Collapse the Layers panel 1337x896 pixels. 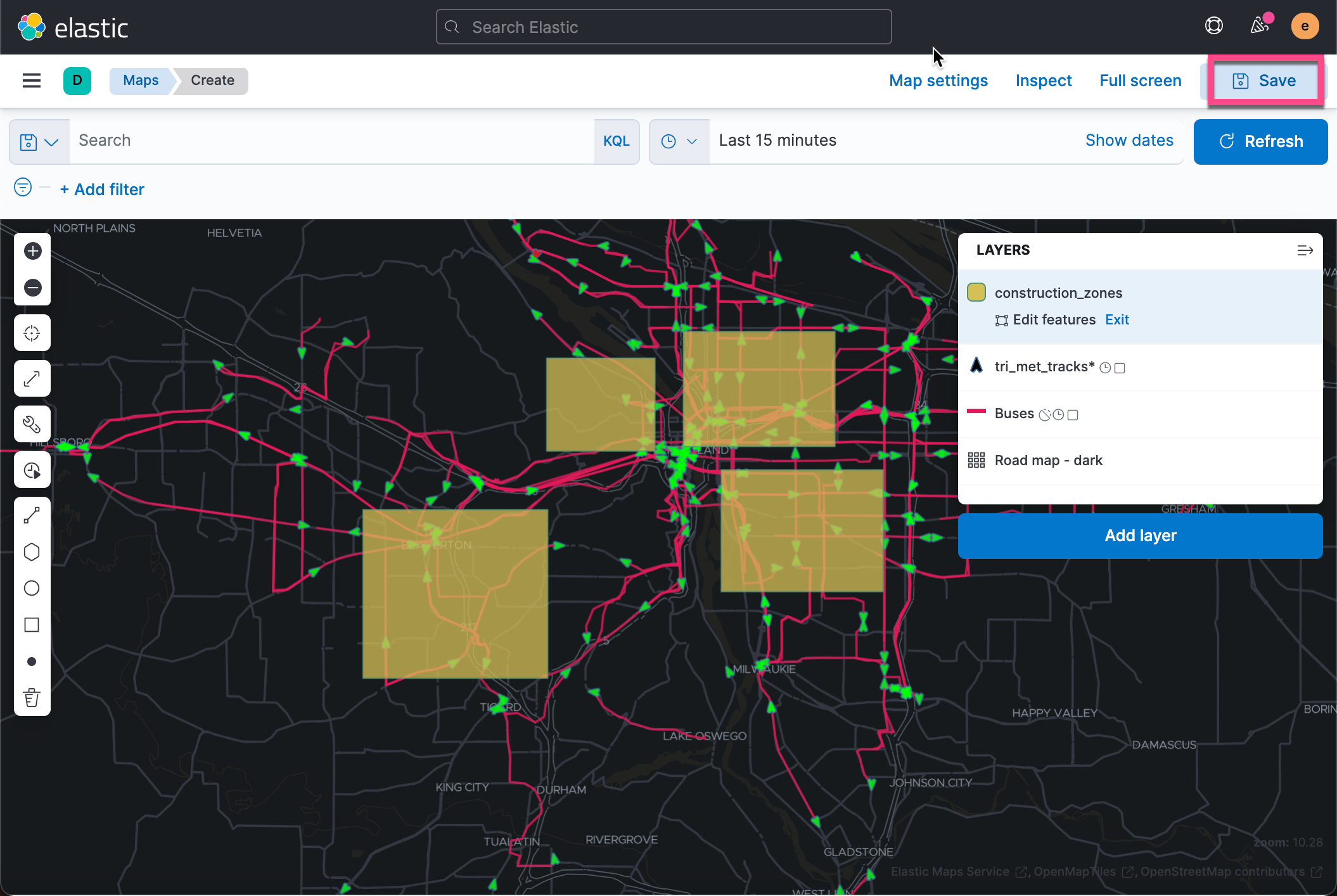(1305, 250)
